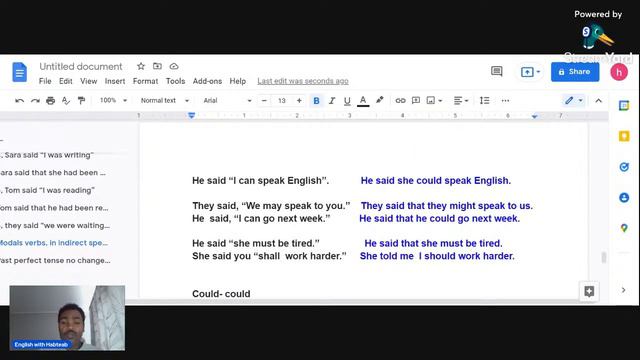Insert a link

point(400,100)
